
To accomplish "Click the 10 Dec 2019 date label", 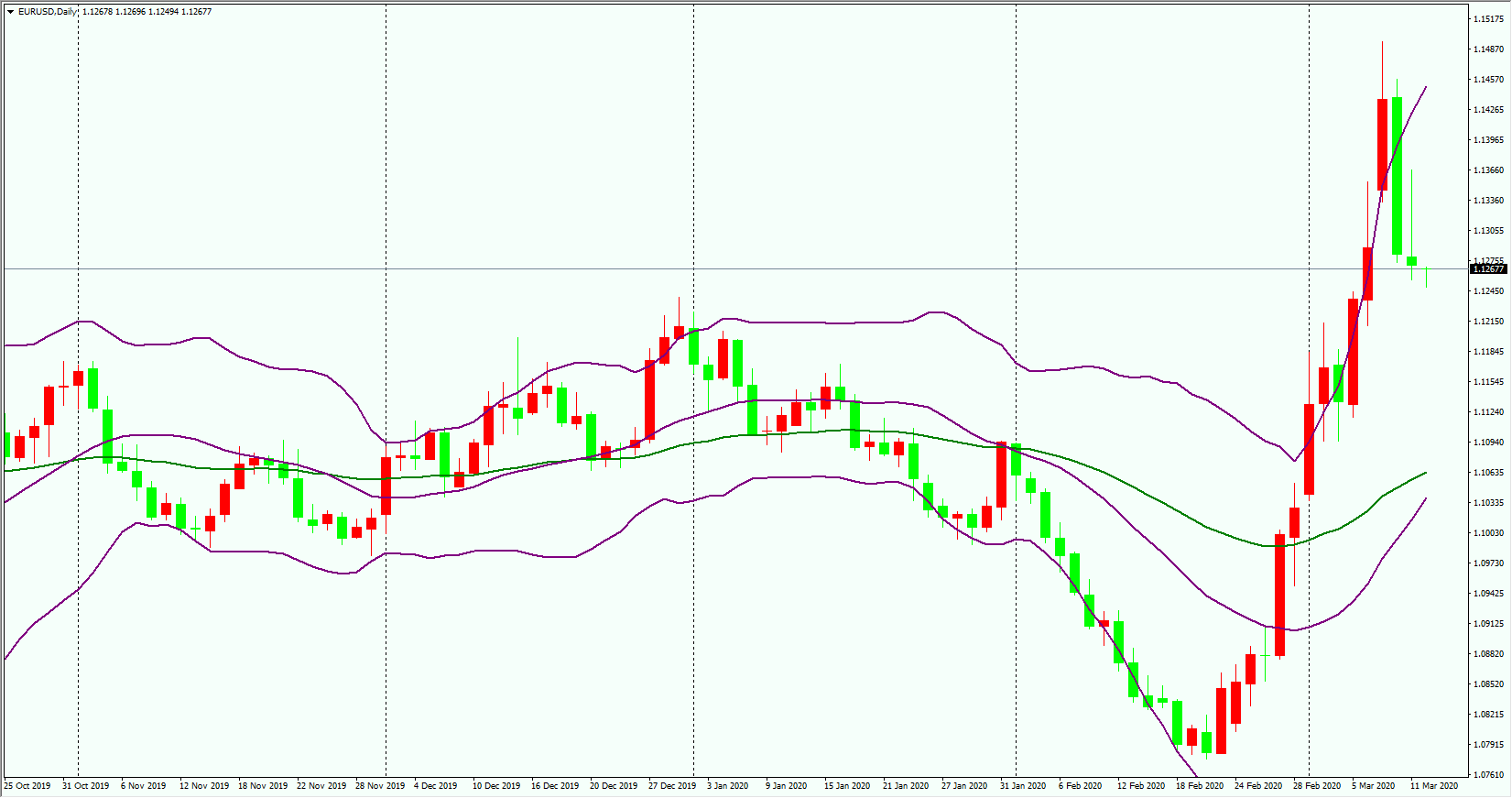I will pyautogui.click(x=496, y=785).
